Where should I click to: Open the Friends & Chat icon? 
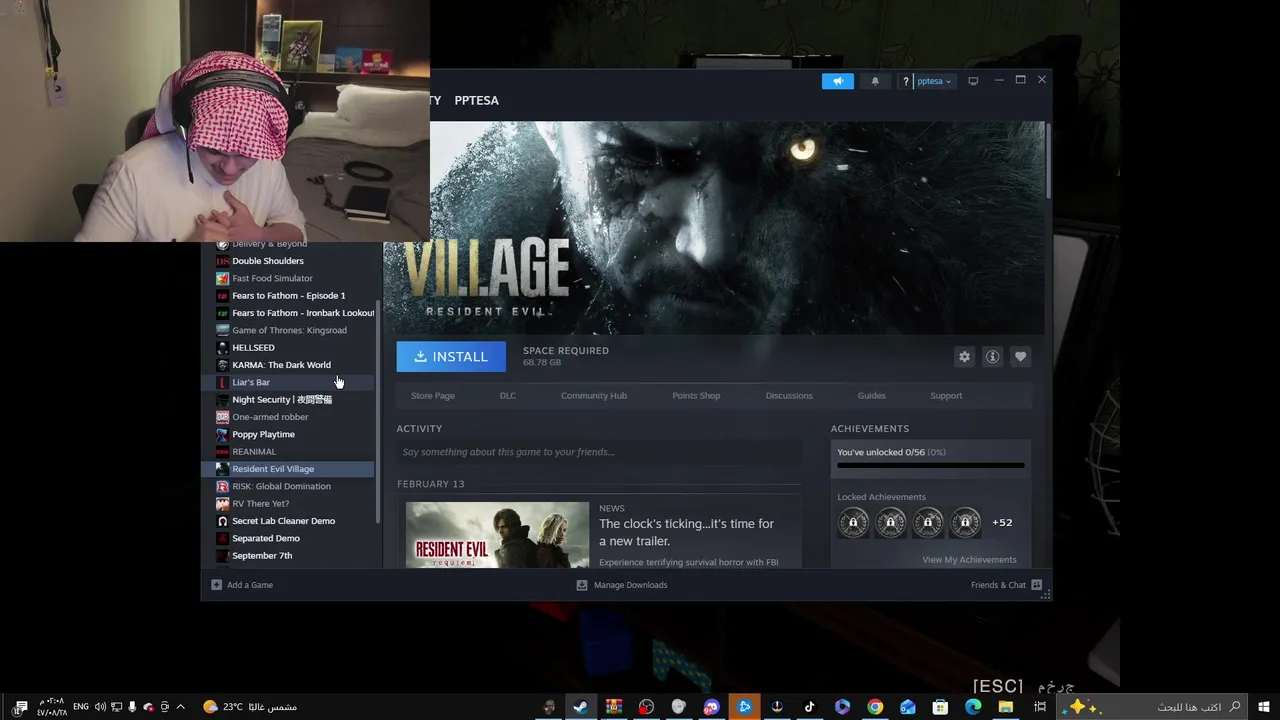(x=1037, y=585)
